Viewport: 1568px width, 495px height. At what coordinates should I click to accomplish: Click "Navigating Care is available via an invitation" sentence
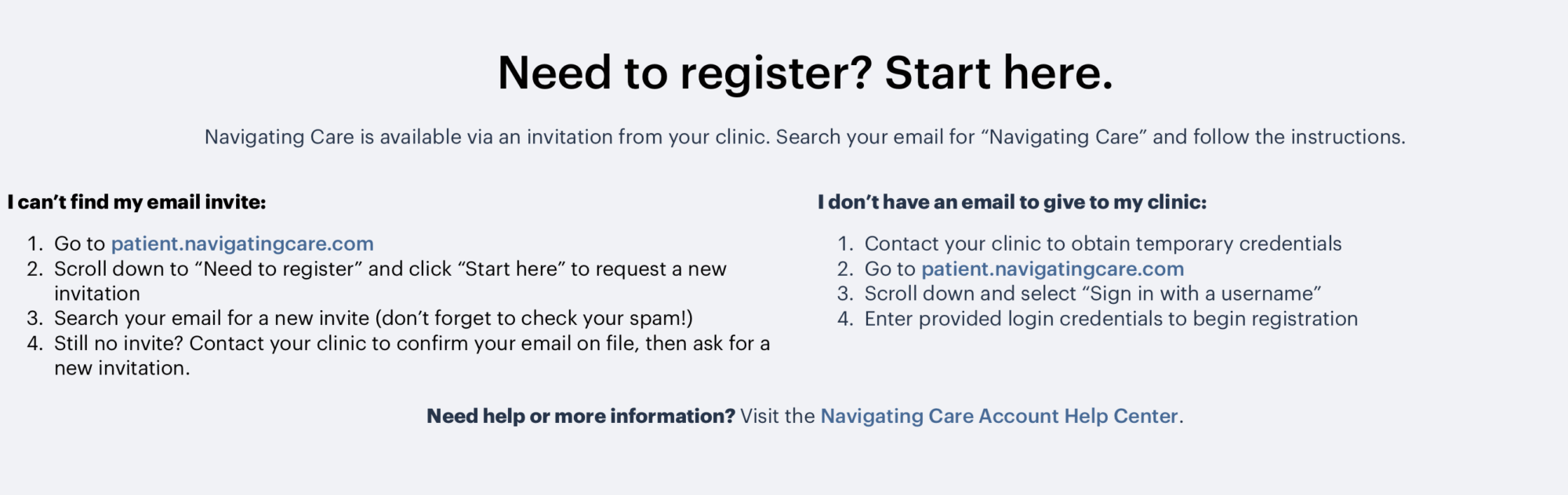click(x=486, y=137)
